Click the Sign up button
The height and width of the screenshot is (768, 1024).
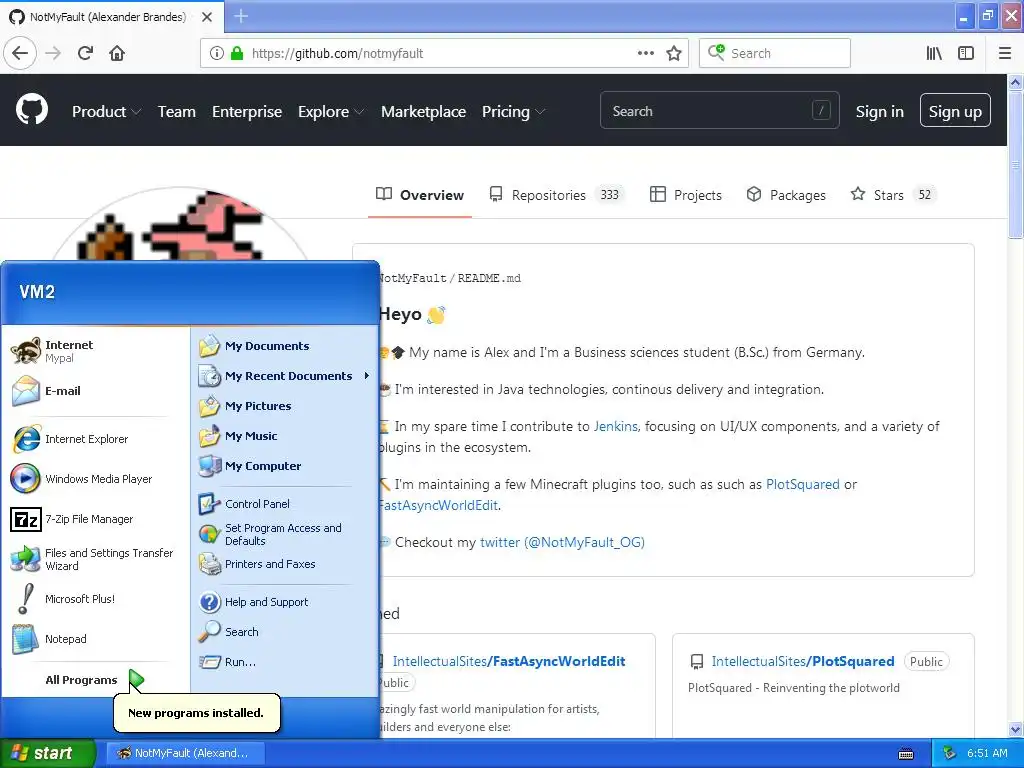(x=955, y=110)
